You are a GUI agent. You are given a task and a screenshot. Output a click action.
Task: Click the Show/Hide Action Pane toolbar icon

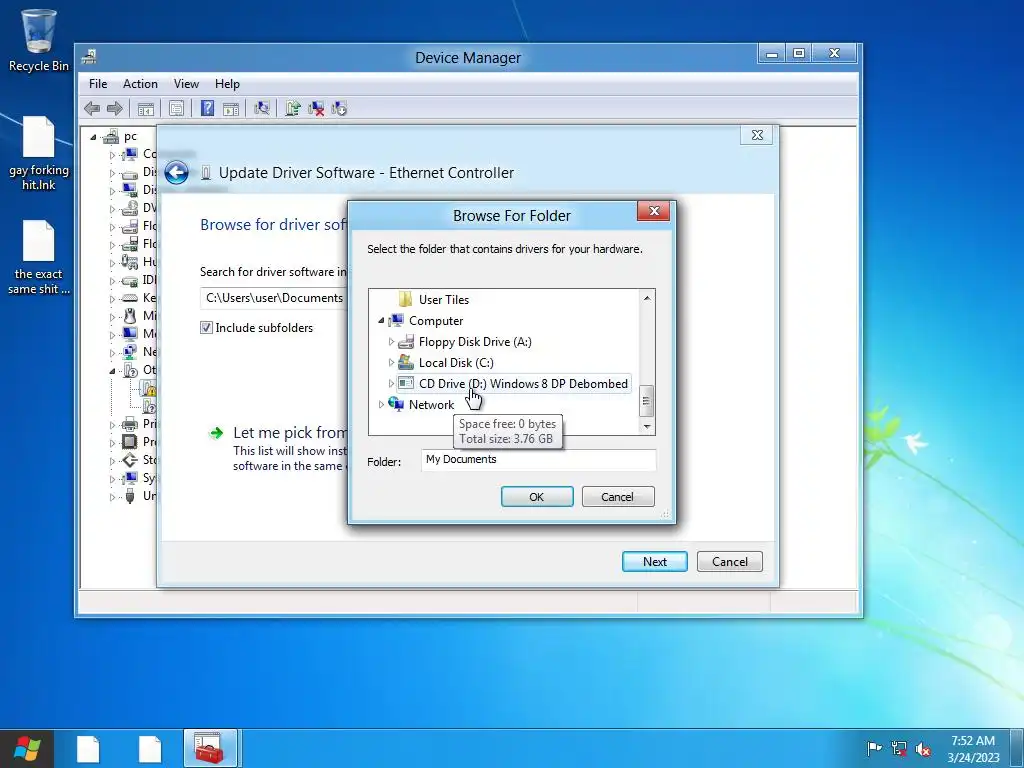(231, 108)
